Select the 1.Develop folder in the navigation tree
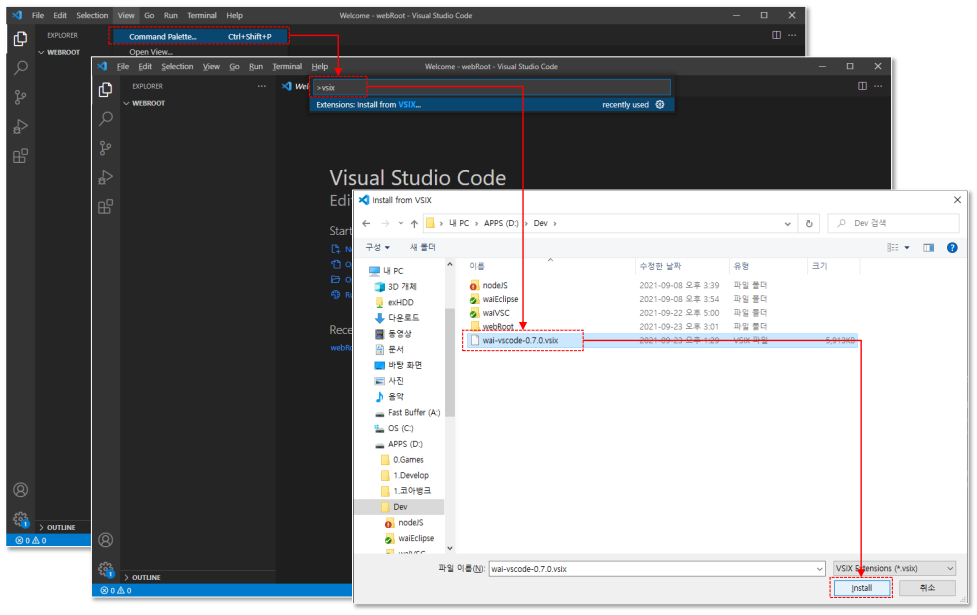This screenshot has width=977, height=615. (x=410, y=475)
